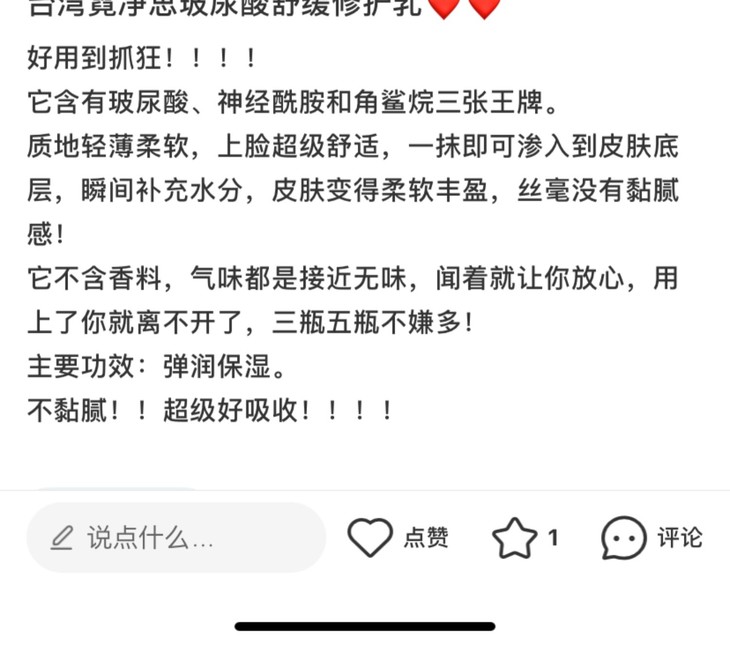The image size is (730, 645).
Task: Tap the line starting with 它不含香料
Action: [353, 278]
